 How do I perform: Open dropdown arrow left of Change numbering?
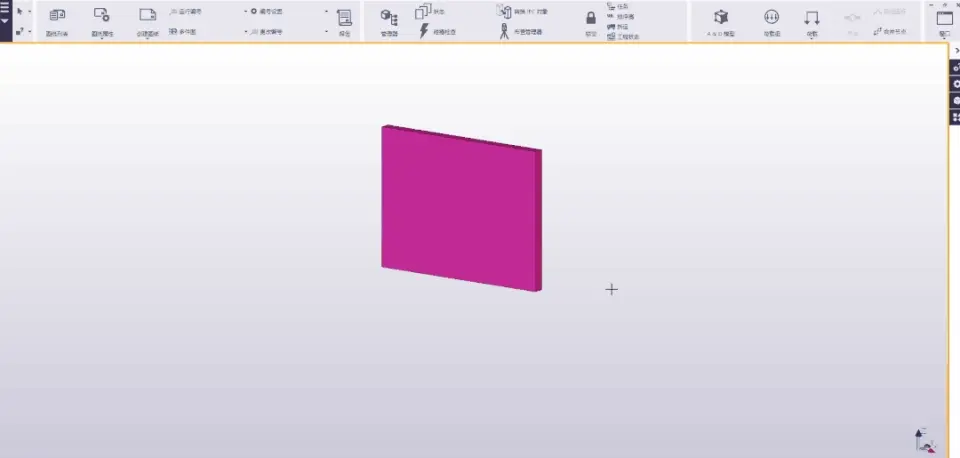point(246,31)
